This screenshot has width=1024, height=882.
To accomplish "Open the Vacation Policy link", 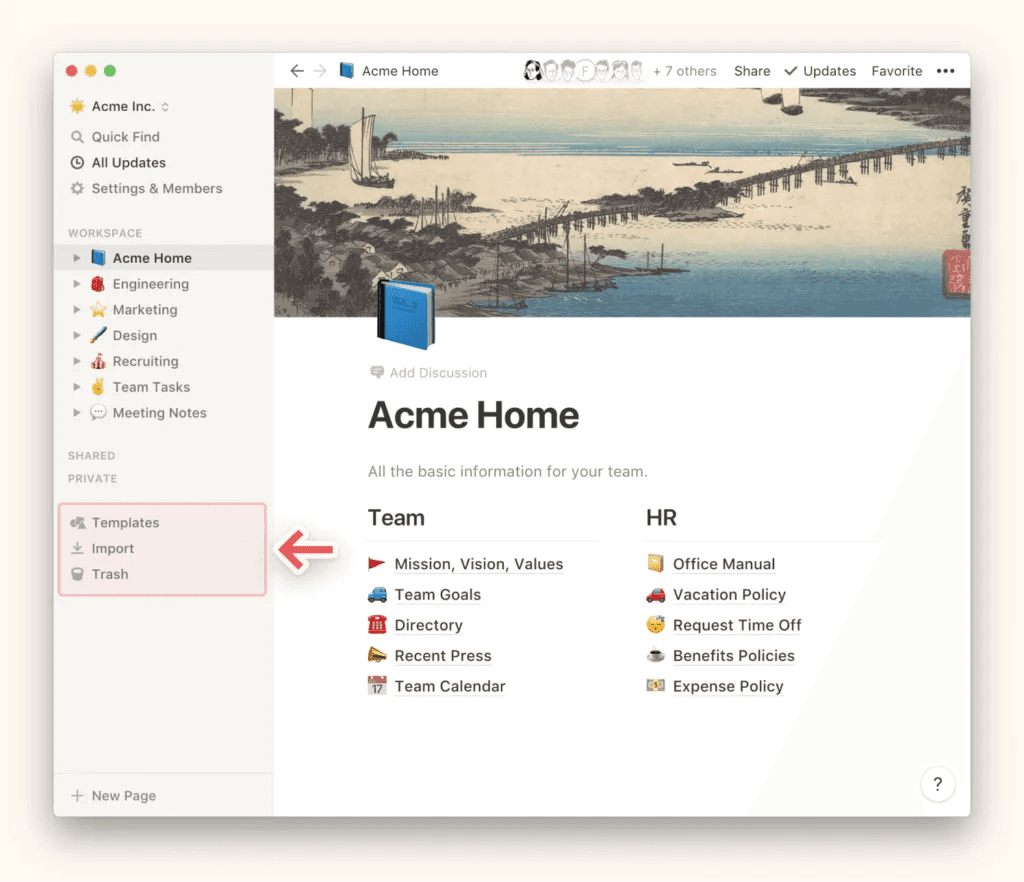I will 729,594.
